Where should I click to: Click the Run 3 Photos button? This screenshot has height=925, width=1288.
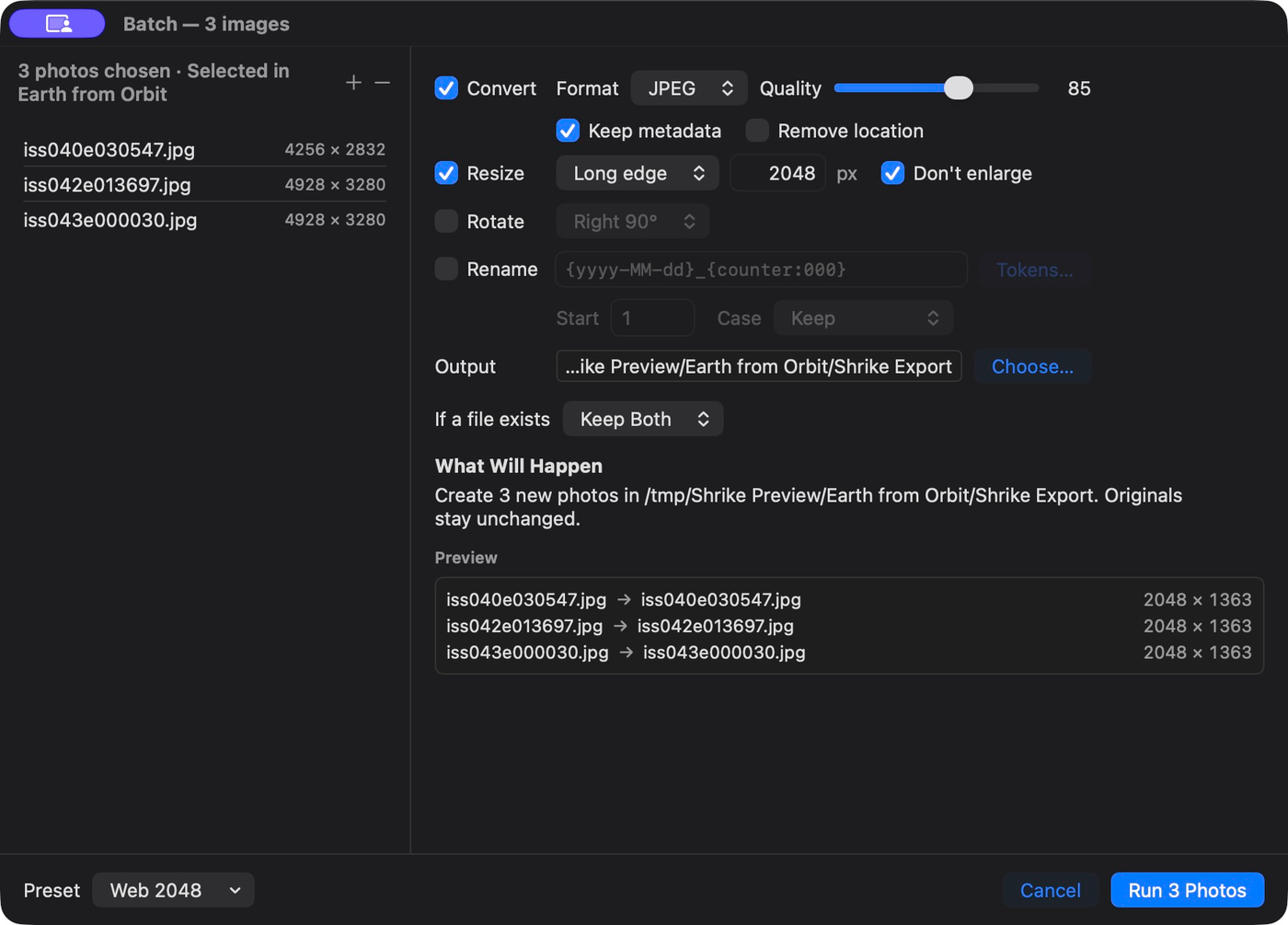click(x=1187, y=890)
